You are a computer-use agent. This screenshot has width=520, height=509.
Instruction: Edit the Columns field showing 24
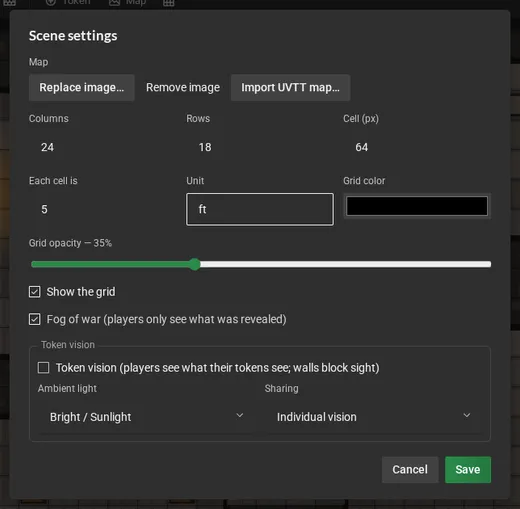coord(102,147)
